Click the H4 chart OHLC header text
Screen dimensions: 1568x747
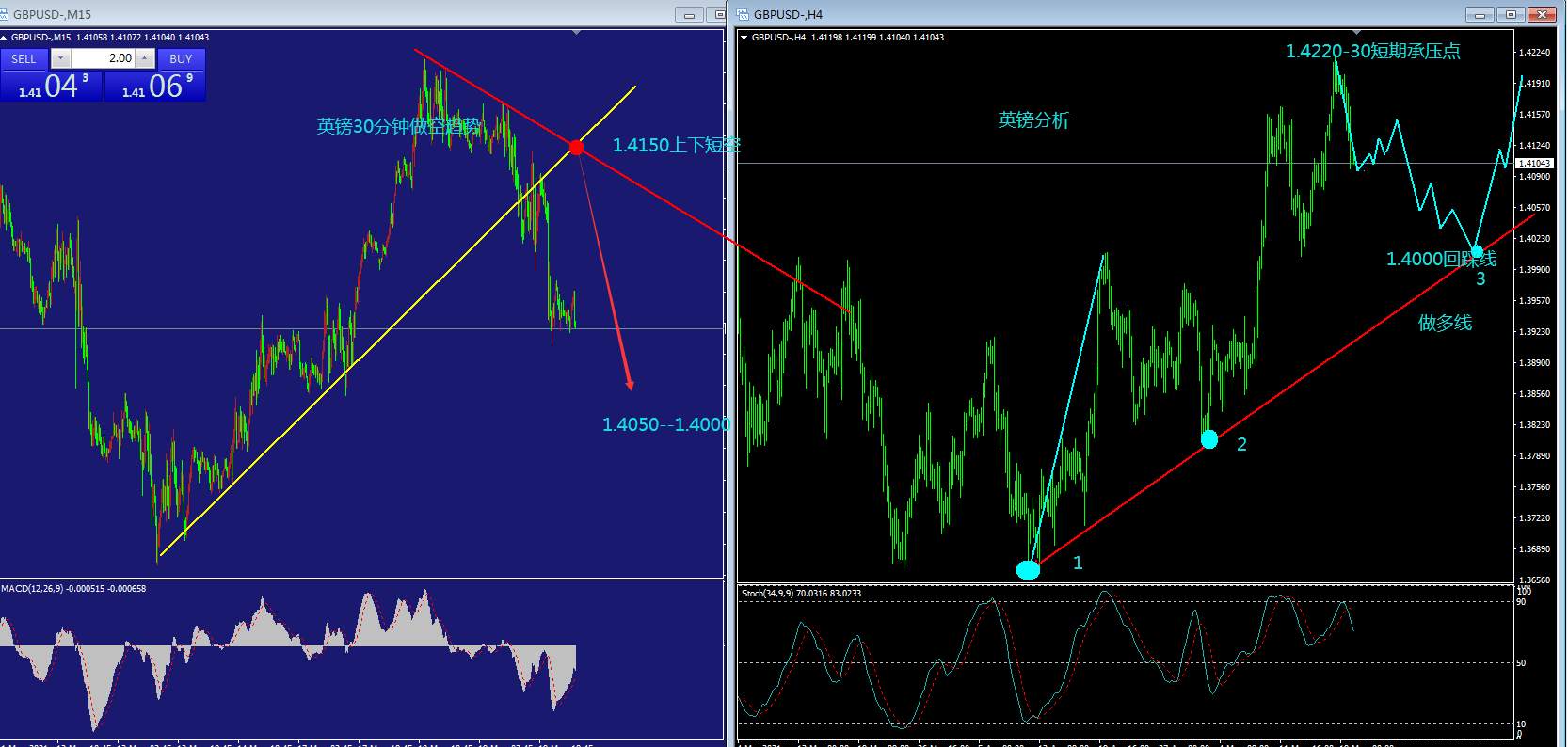coord(848,38)
